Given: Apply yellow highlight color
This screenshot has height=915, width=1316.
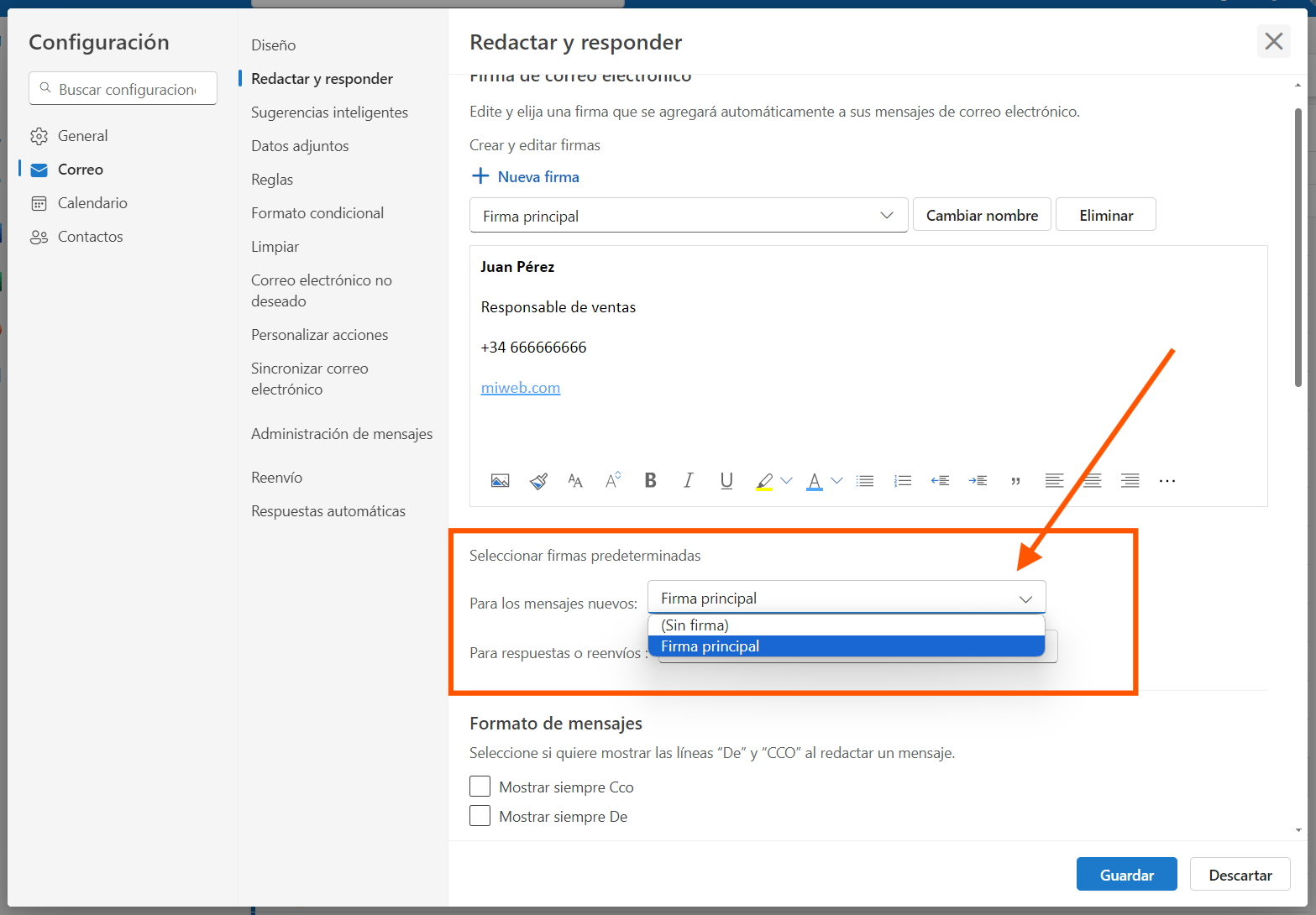Looking at the screenshot, I should tap(764, 482).
